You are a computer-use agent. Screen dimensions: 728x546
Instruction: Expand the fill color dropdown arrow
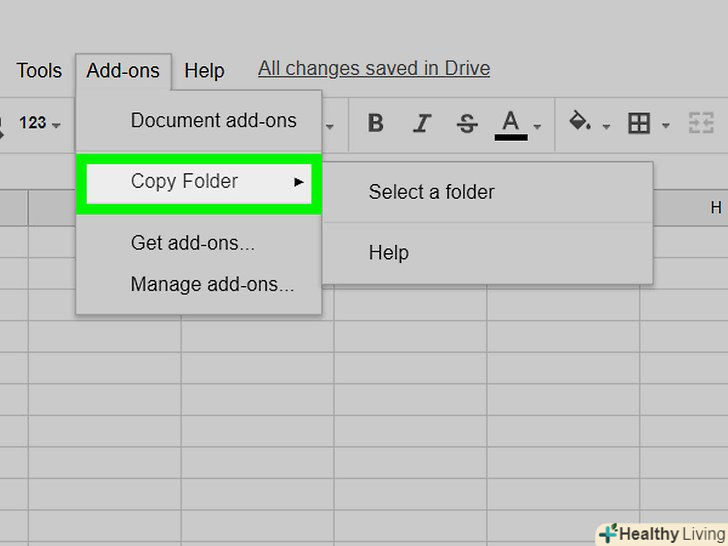point(605,126)
